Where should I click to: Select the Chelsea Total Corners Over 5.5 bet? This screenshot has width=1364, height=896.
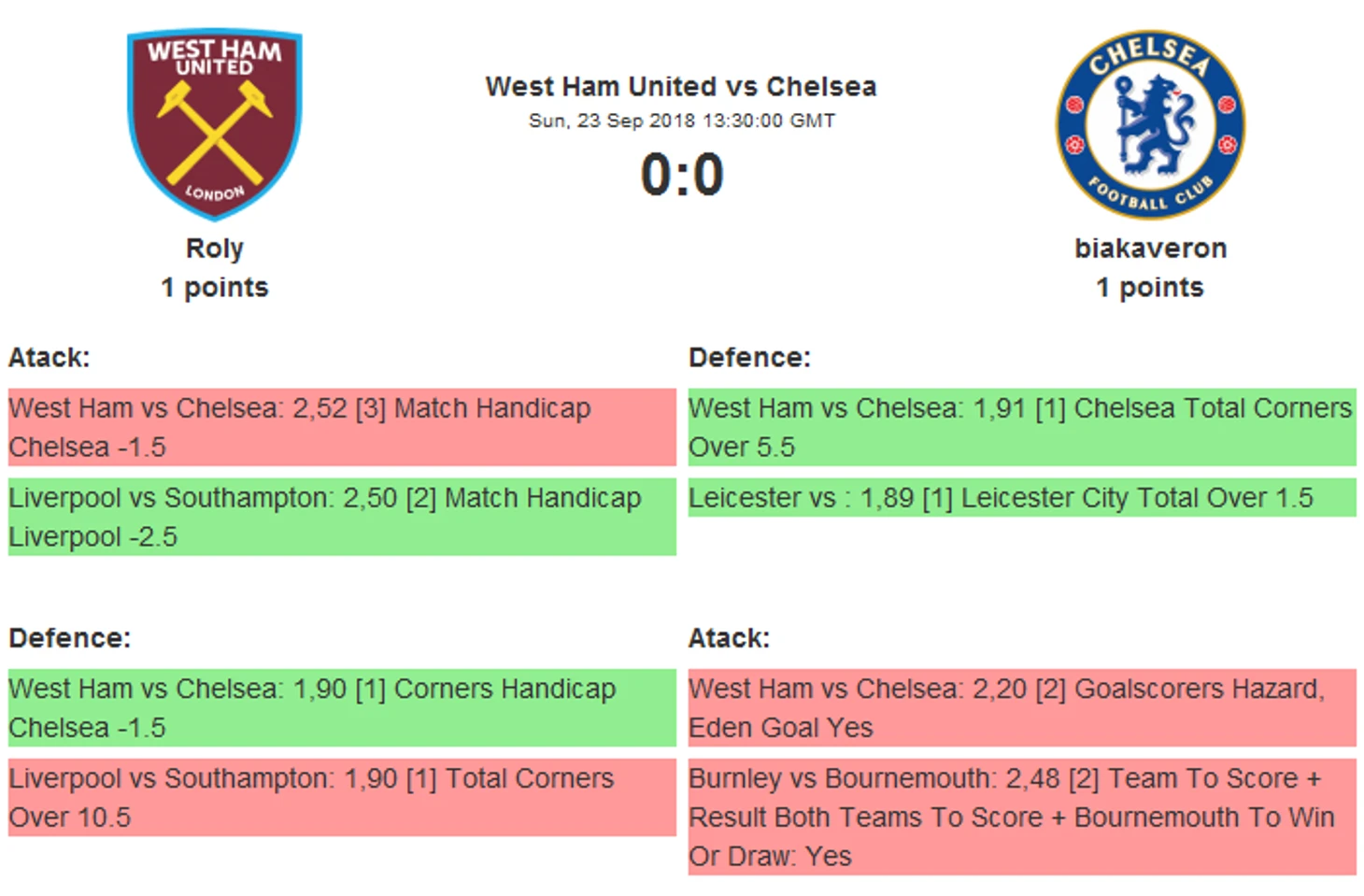(1021, 427)
